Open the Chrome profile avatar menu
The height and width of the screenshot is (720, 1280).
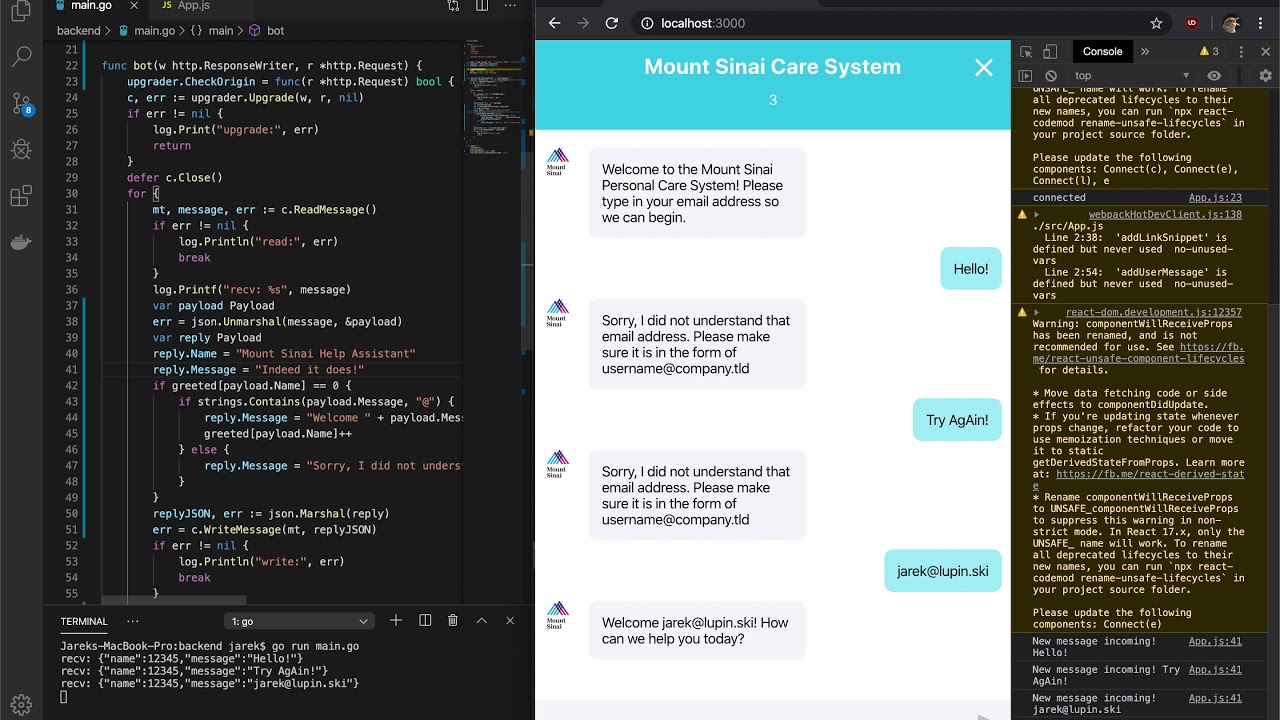pos(1232,23)
